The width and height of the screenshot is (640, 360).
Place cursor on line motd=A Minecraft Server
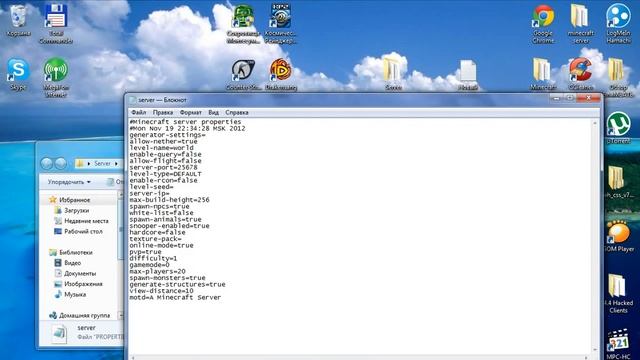176,298
